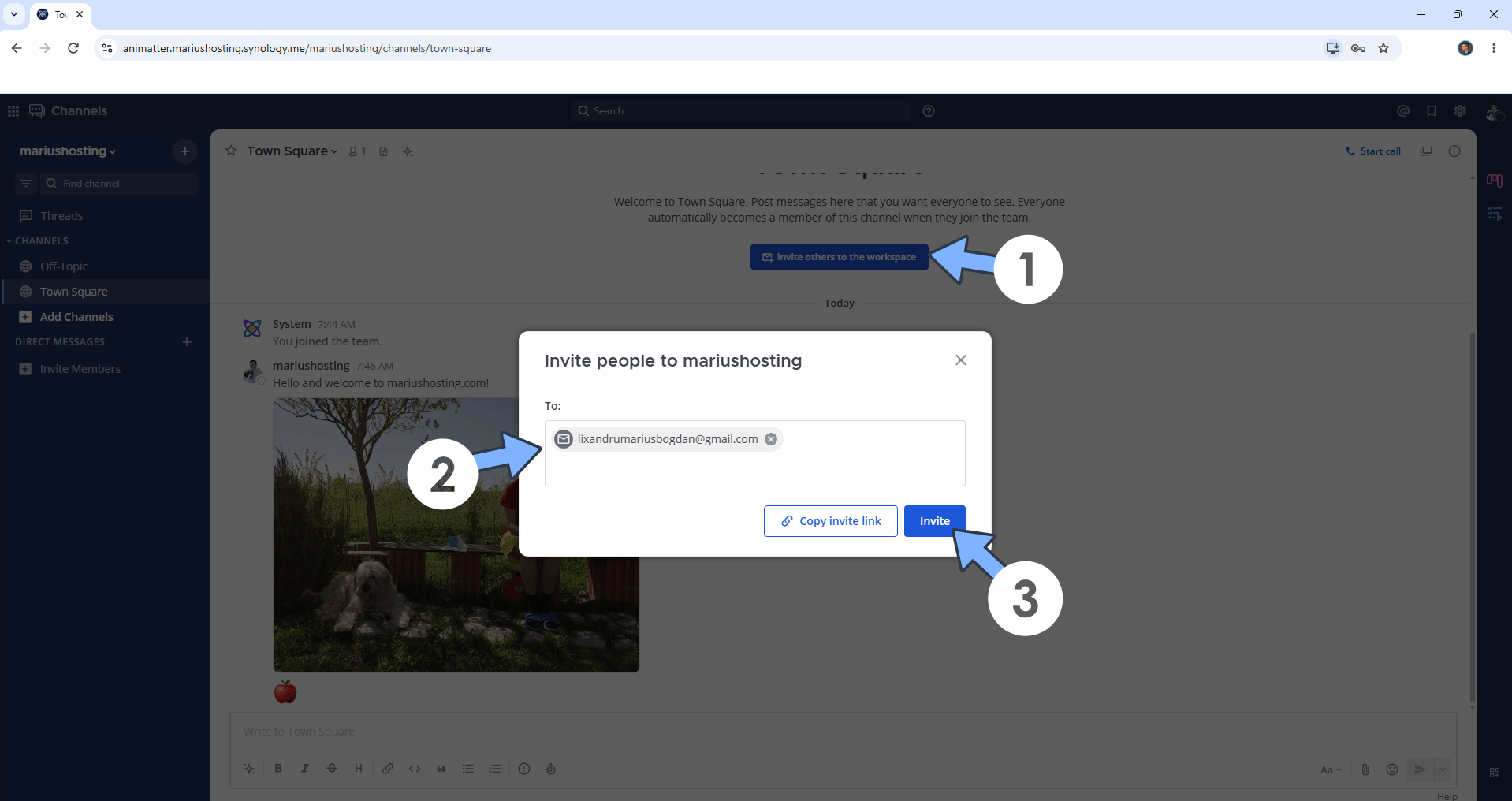Start a call in the channel
This screenshot has height=801, width=1512.
tap(1372, 151)
